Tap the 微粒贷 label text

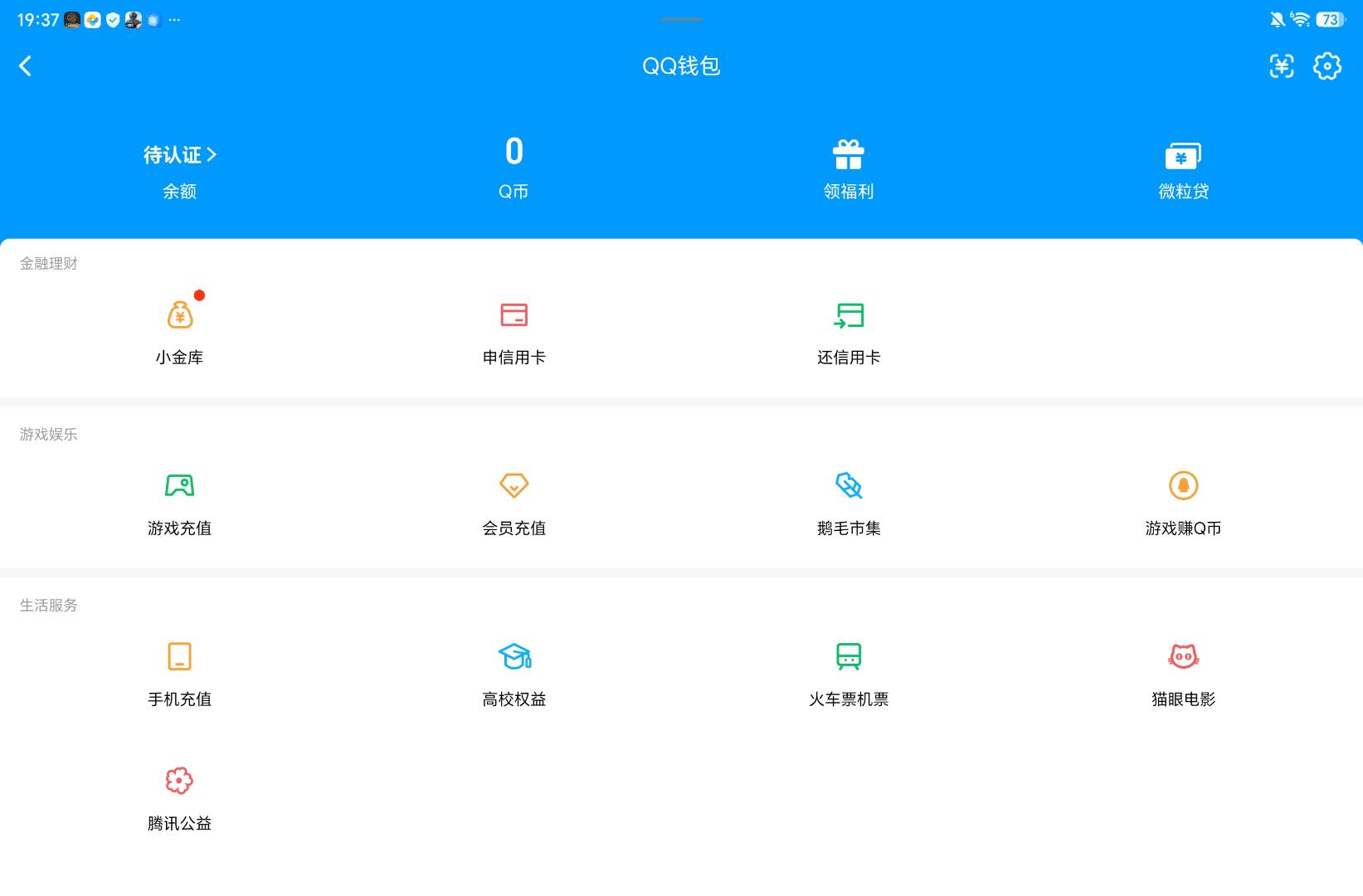pos(1183,192)
